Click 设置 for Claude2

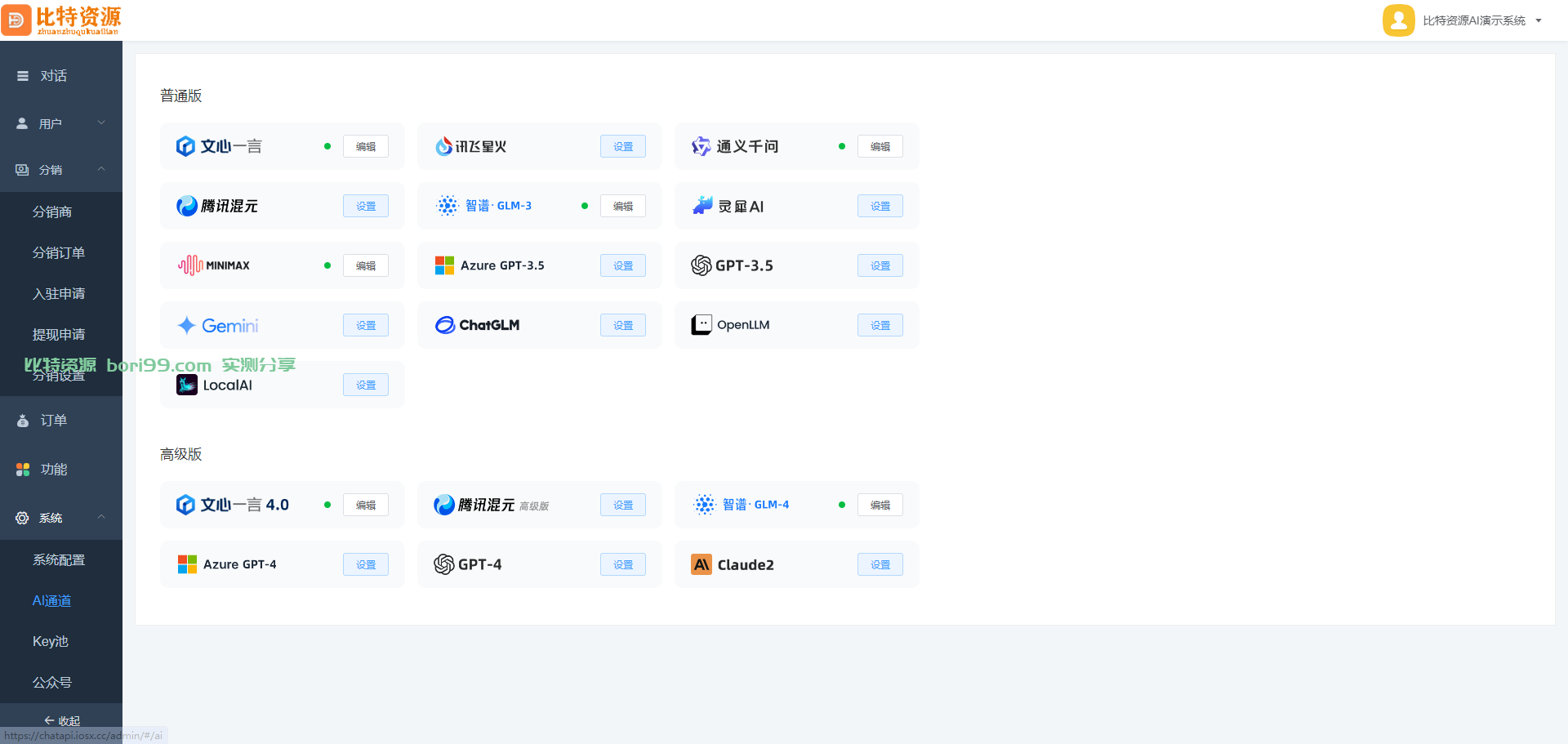pyautogui.click(x=880, y=564)
